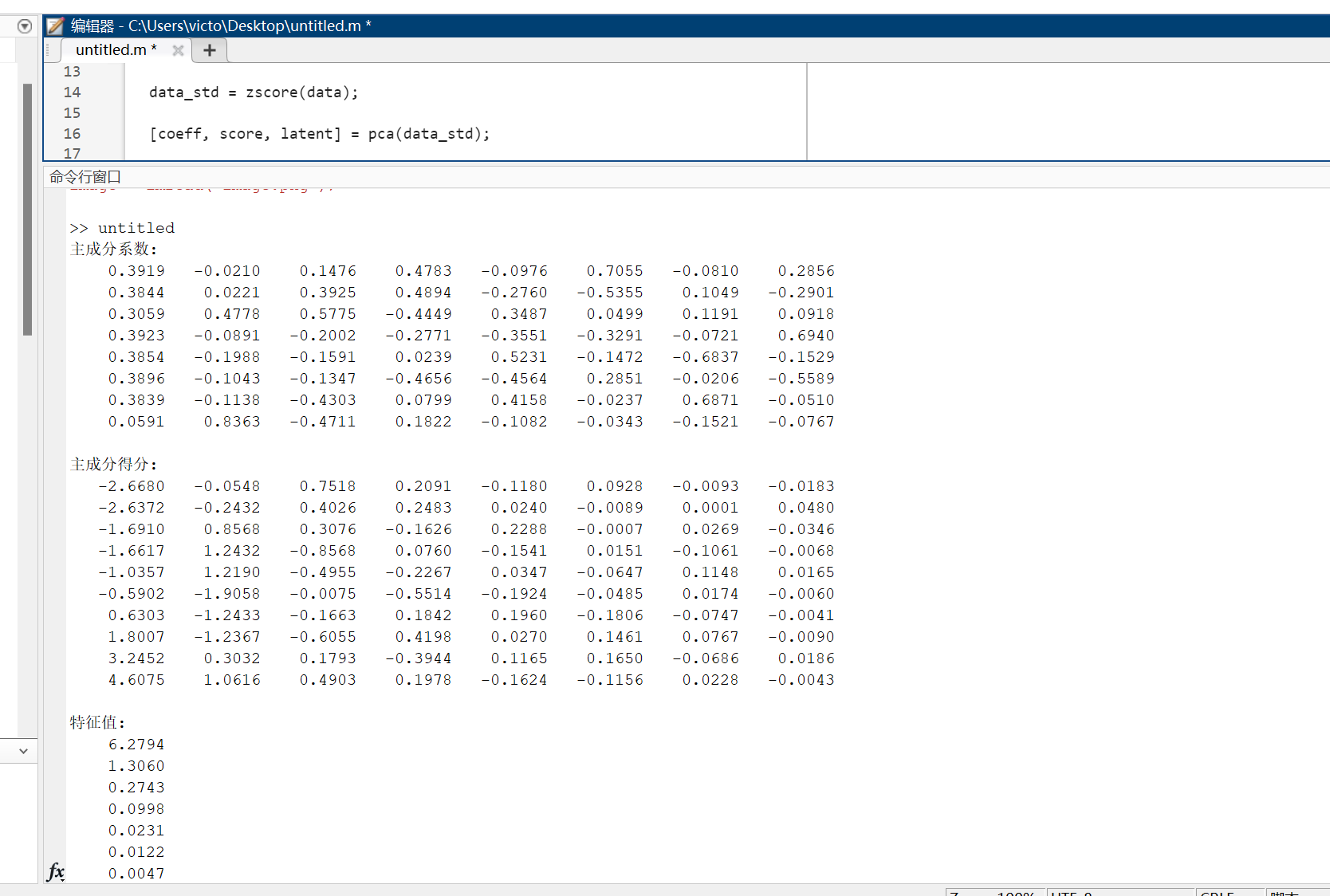1330x896 pixels.
Task: Click coefficient value 0.4894
Action: (423, 293)
